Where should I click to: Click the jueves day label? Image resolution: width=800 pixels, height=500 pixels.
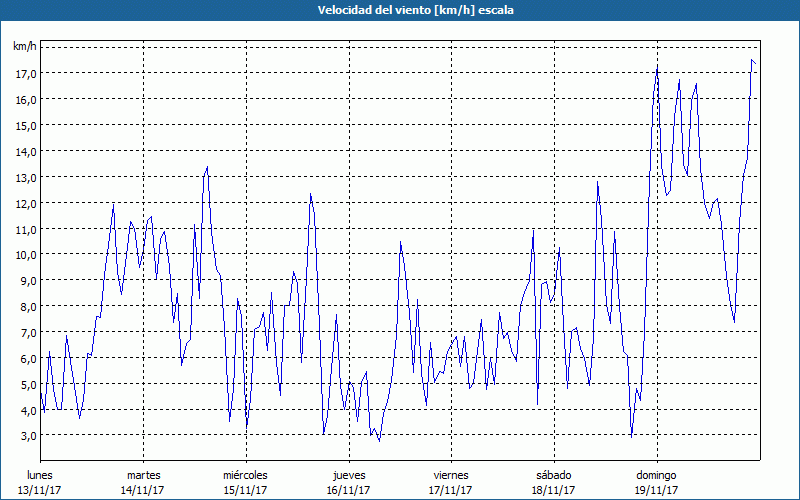pos(348,474)
